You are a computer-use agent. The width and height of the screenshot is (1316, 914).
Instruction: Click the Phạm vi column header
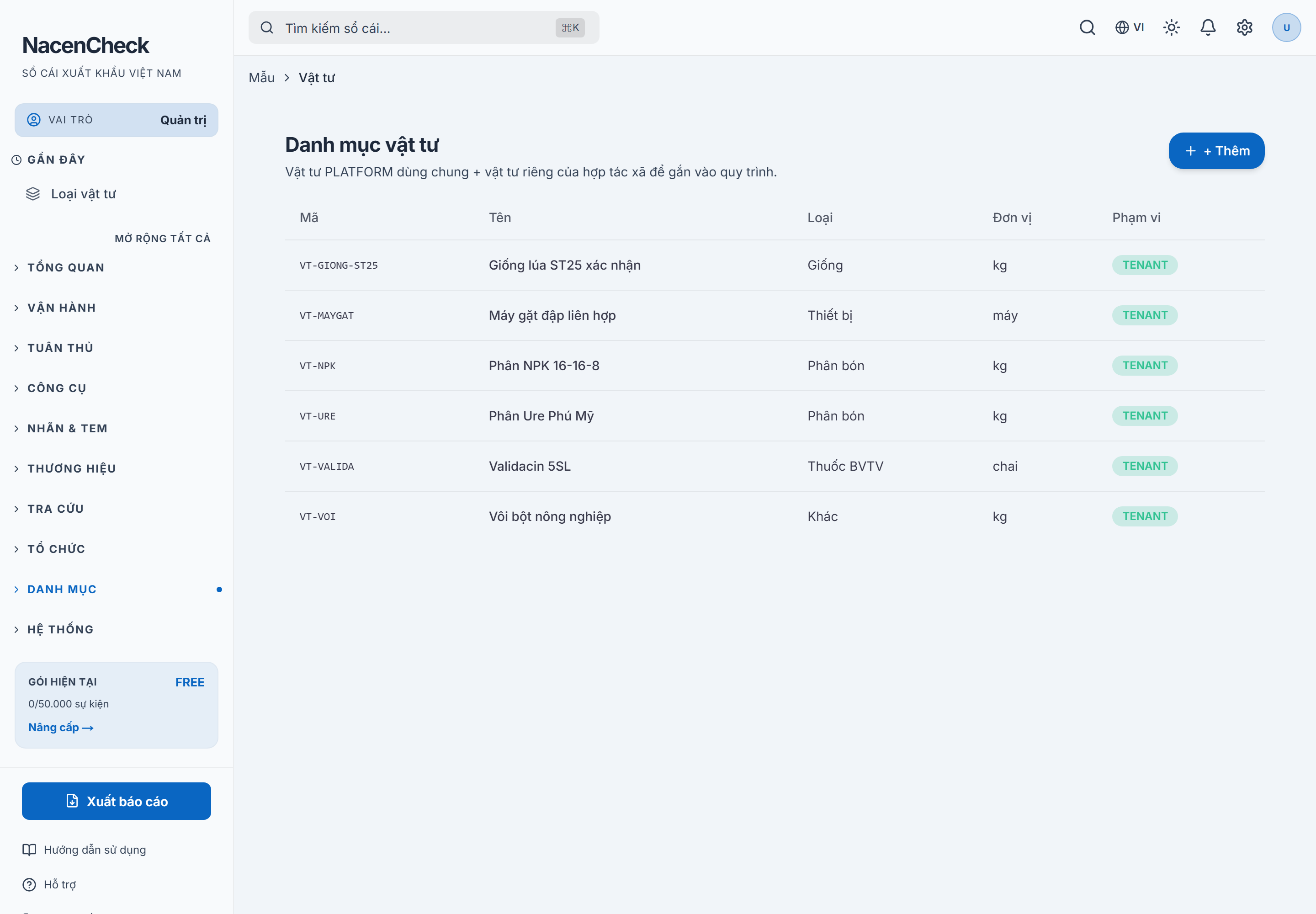click(x=1136, y=218)
